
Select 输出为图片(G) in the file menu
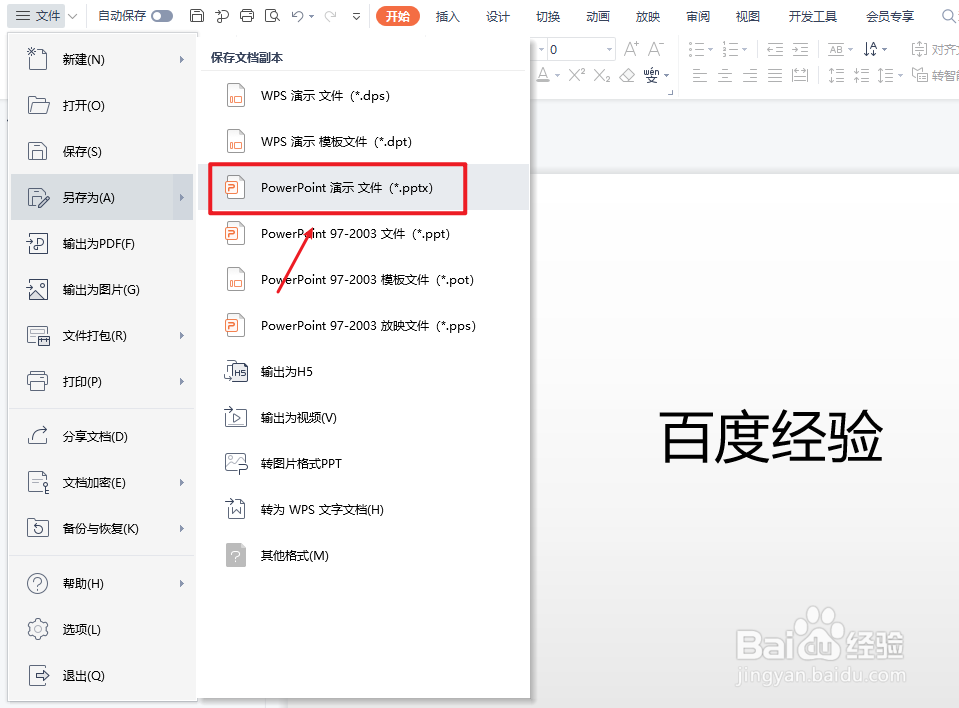coord(102,289)
